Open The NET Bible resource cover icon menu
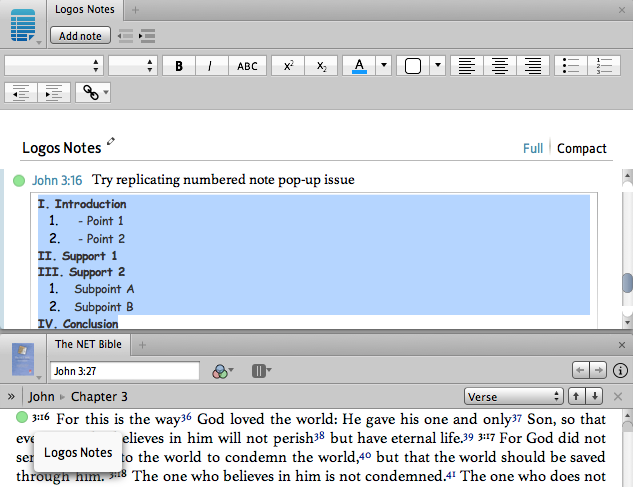The width and height of the screenshot is (633, 487). click(24, 360)
